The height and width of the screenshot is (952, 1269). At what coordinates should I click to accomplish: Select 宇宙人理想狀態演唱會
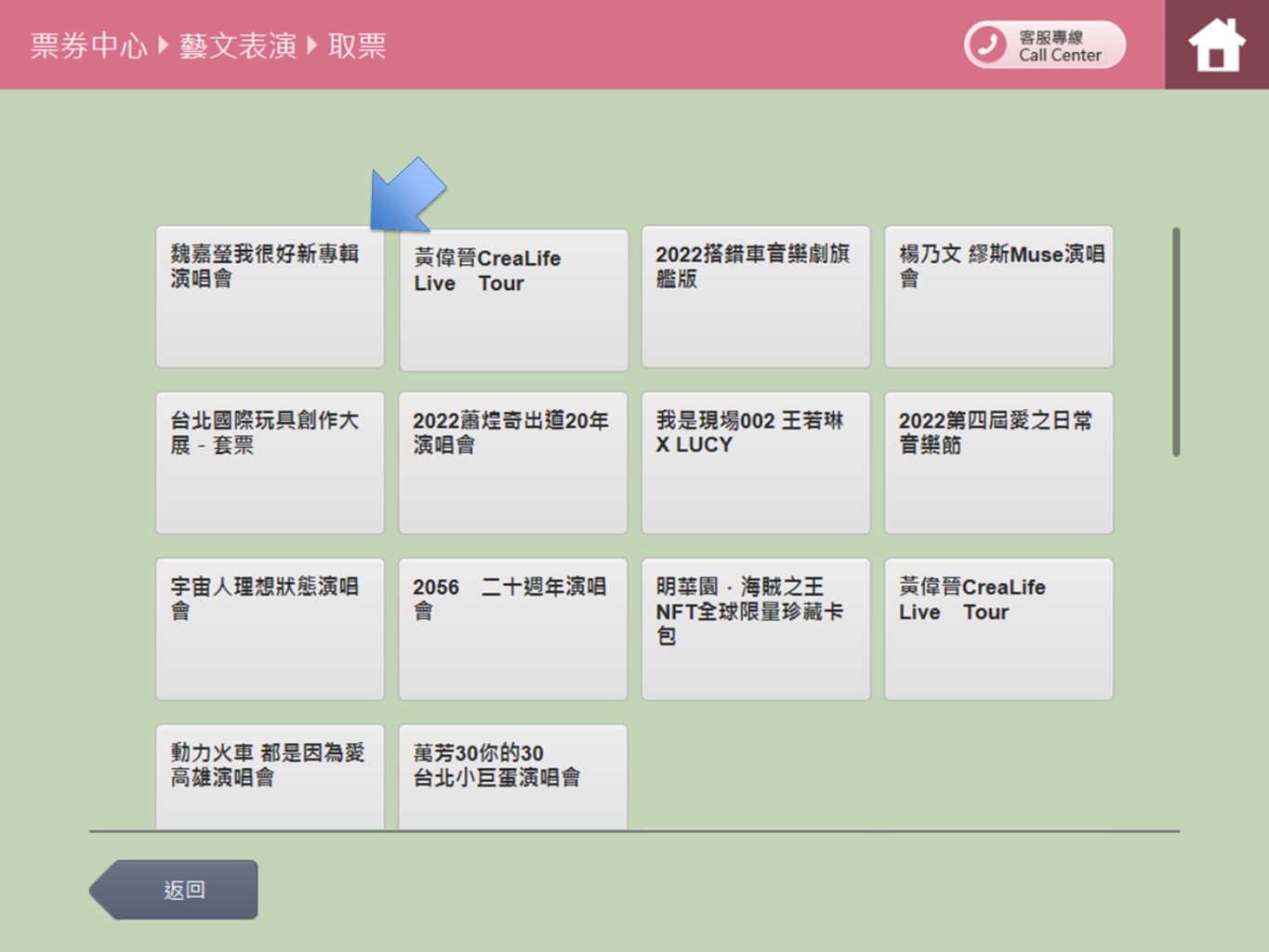tap(270, 629)
